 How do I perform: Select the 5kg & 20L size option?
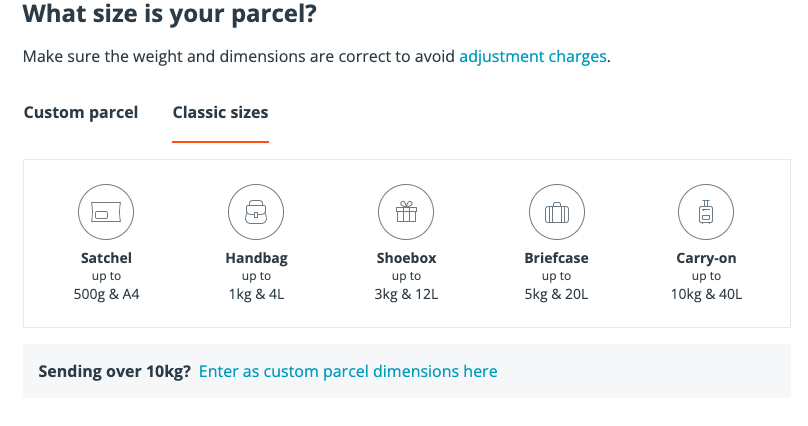557,294
